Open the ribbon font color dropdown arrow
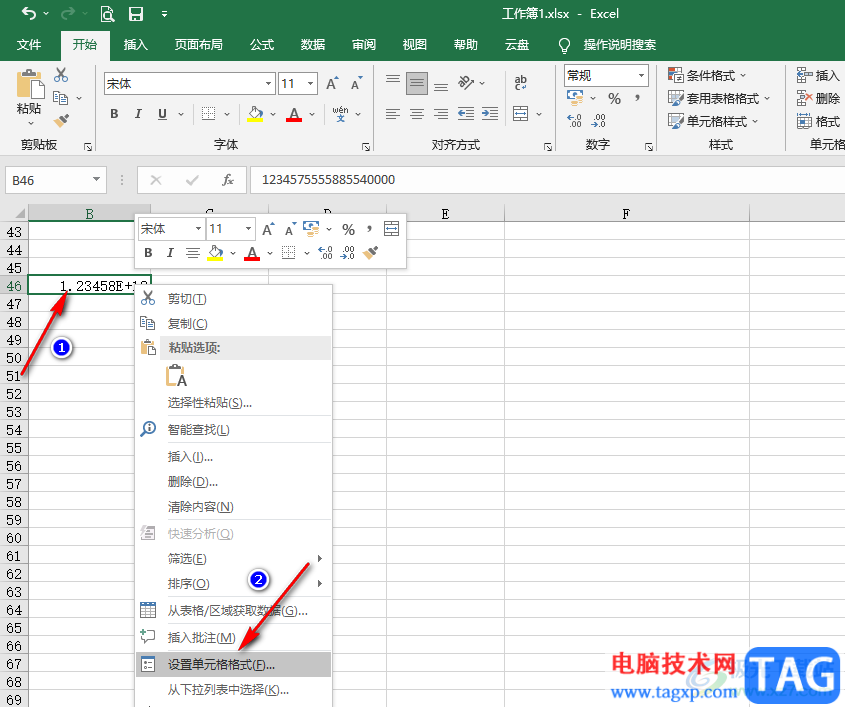Screen dimensions: 845x707 (312, 114)
